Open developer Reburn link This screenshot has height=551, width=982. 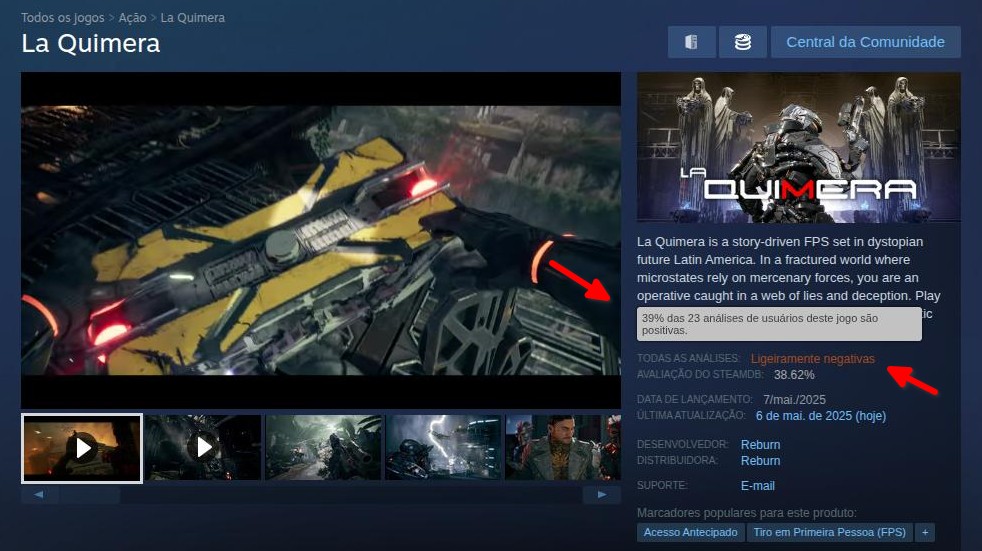[x=760, y=445]
